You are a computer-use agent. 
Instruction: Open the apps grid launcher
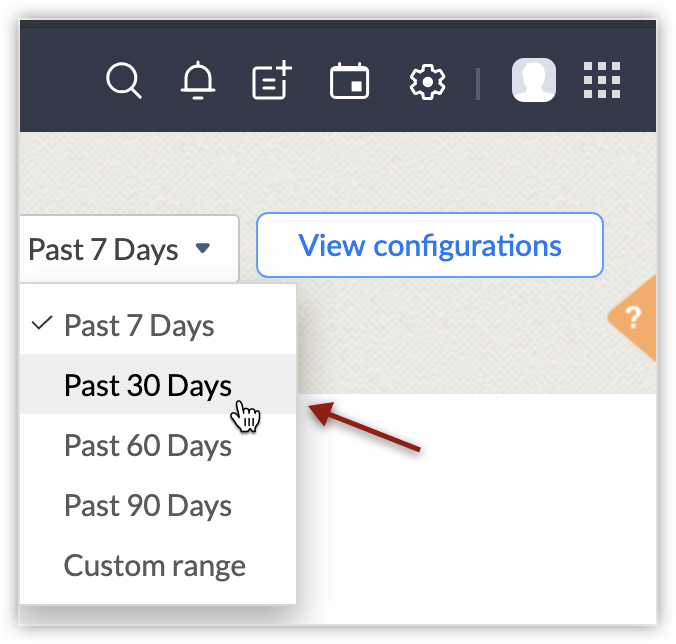click(x=601, y=80)
